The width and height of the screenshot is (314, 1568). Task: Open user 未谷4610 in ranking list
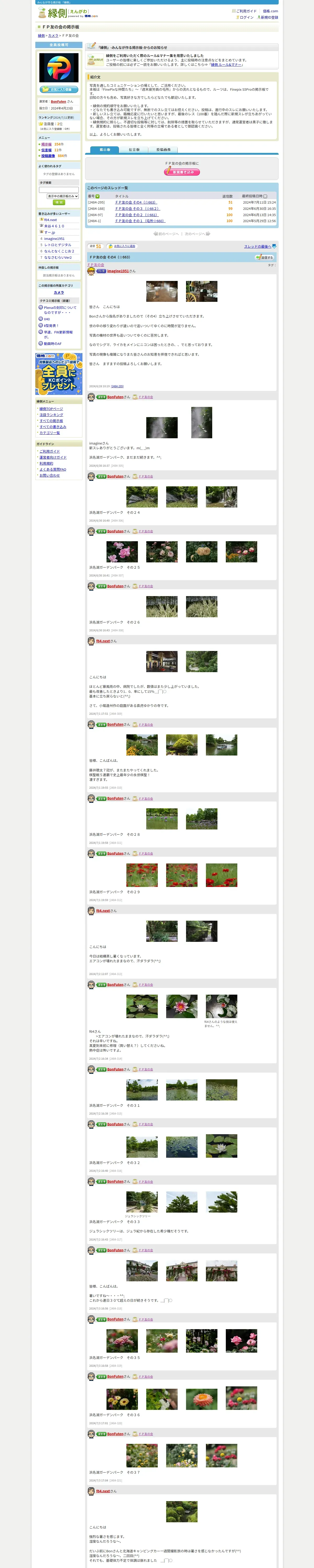pyautogui.click(x=54, y=226)
